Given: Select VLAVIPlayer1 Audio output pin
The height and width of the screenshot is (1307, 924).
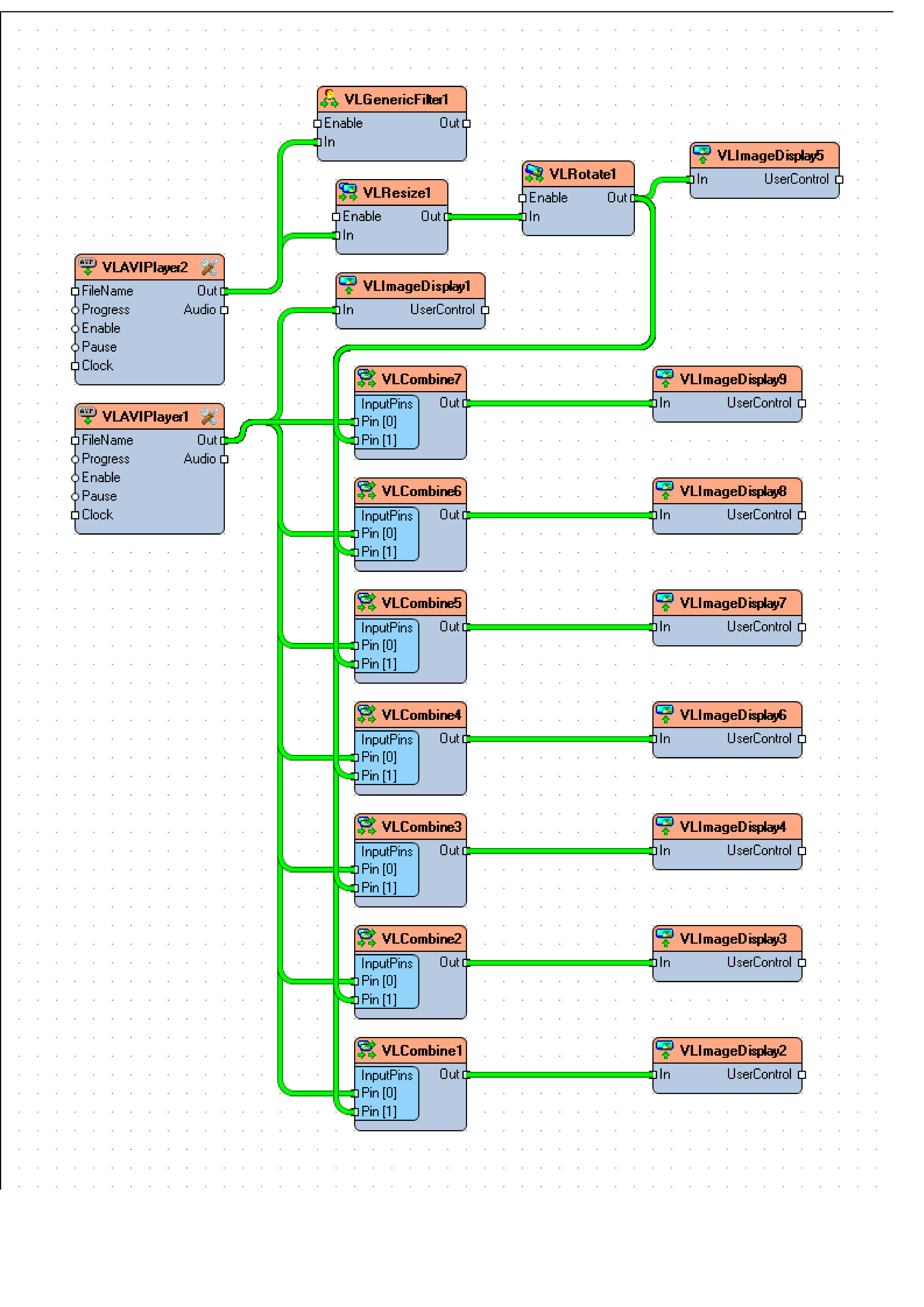Looking at the screenshot, I should click(224, 459).
